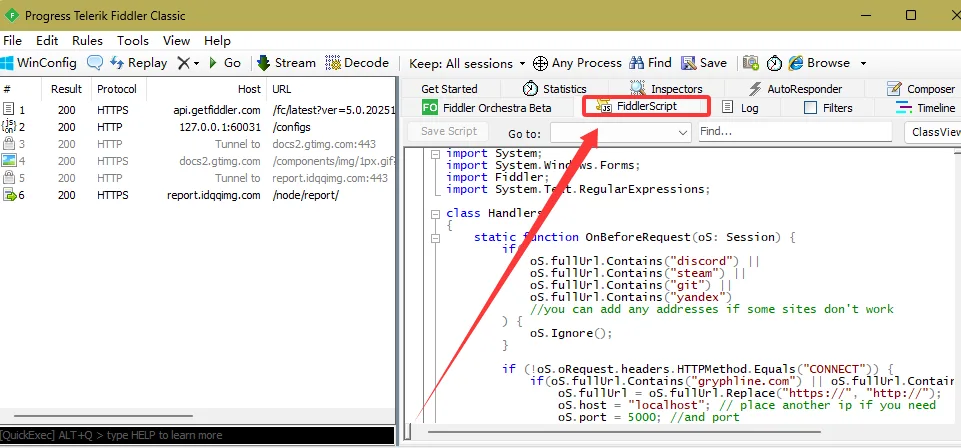This screenshot has width=961, height=448.
Task: Collapse the class Handlers block
Action: click(x=435, y=215)
